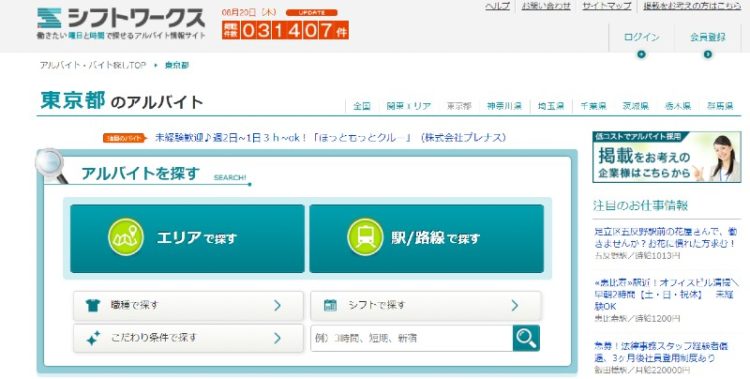Select the 群馬県 region tab
This screenshot has height=379, width=750.
coord(720,106)
